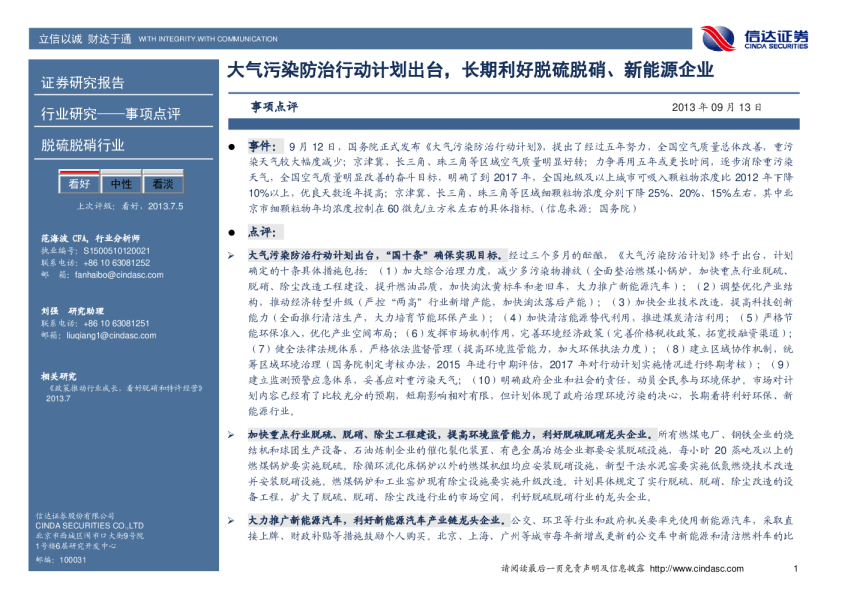The height and width of the screenshot is (595, 842).
Task: Select the 看好 rating box
Action: (79, 184)
